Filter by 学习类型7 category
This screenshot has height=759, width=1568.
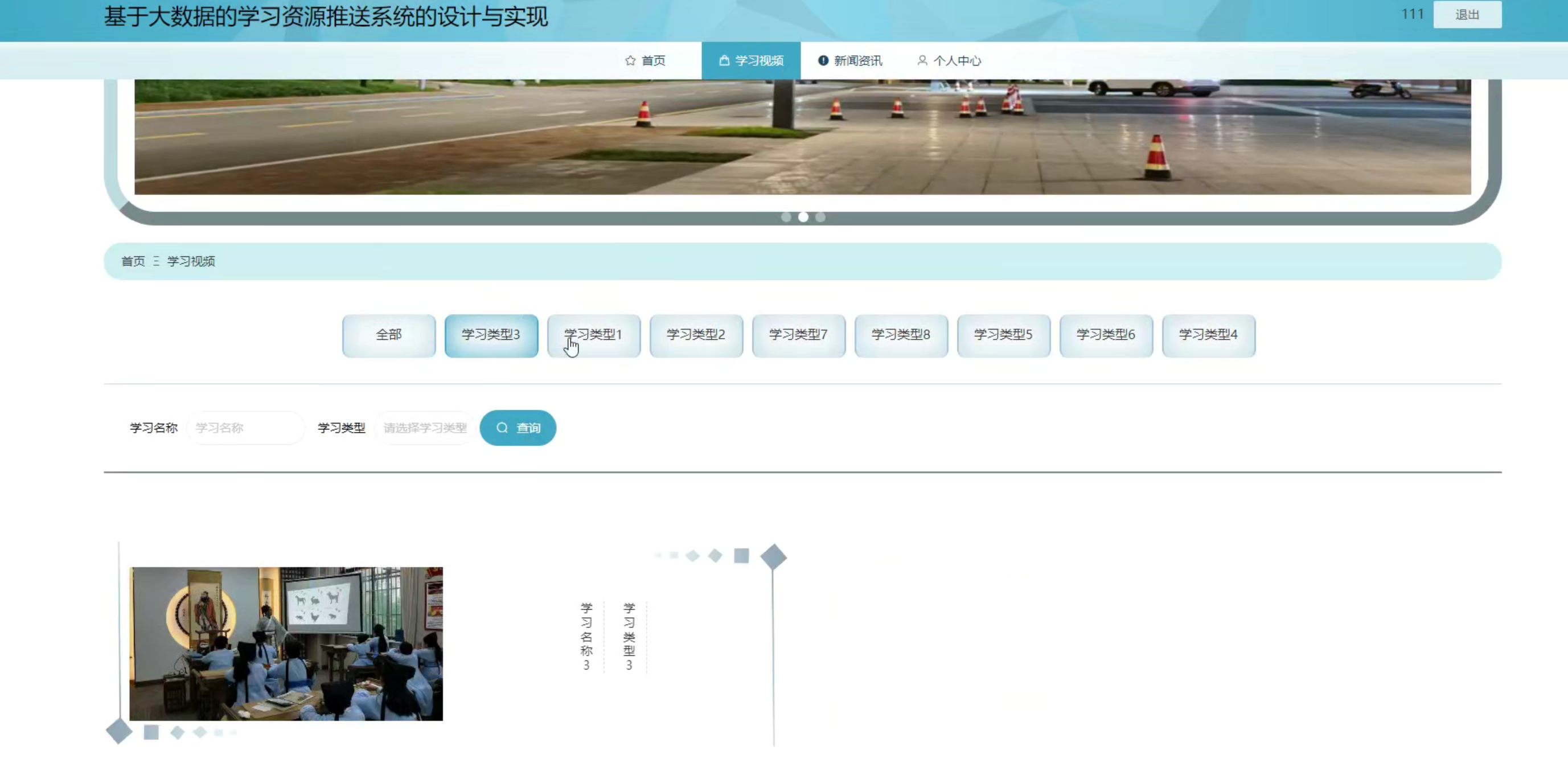click(799, 335)
